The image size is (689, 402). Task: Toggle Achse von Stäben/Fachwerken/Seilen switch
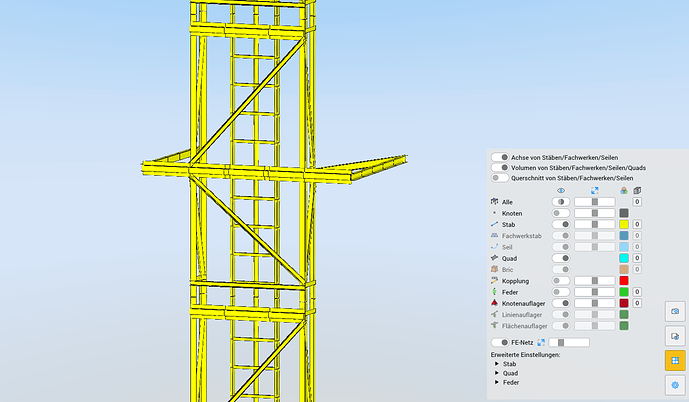[x=500, y=157]
